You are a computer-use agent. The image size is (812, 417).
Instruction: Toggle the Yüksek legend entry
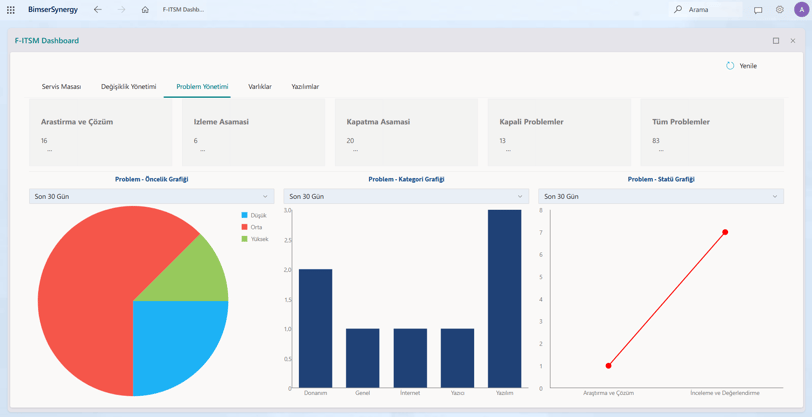coord(254,239)
